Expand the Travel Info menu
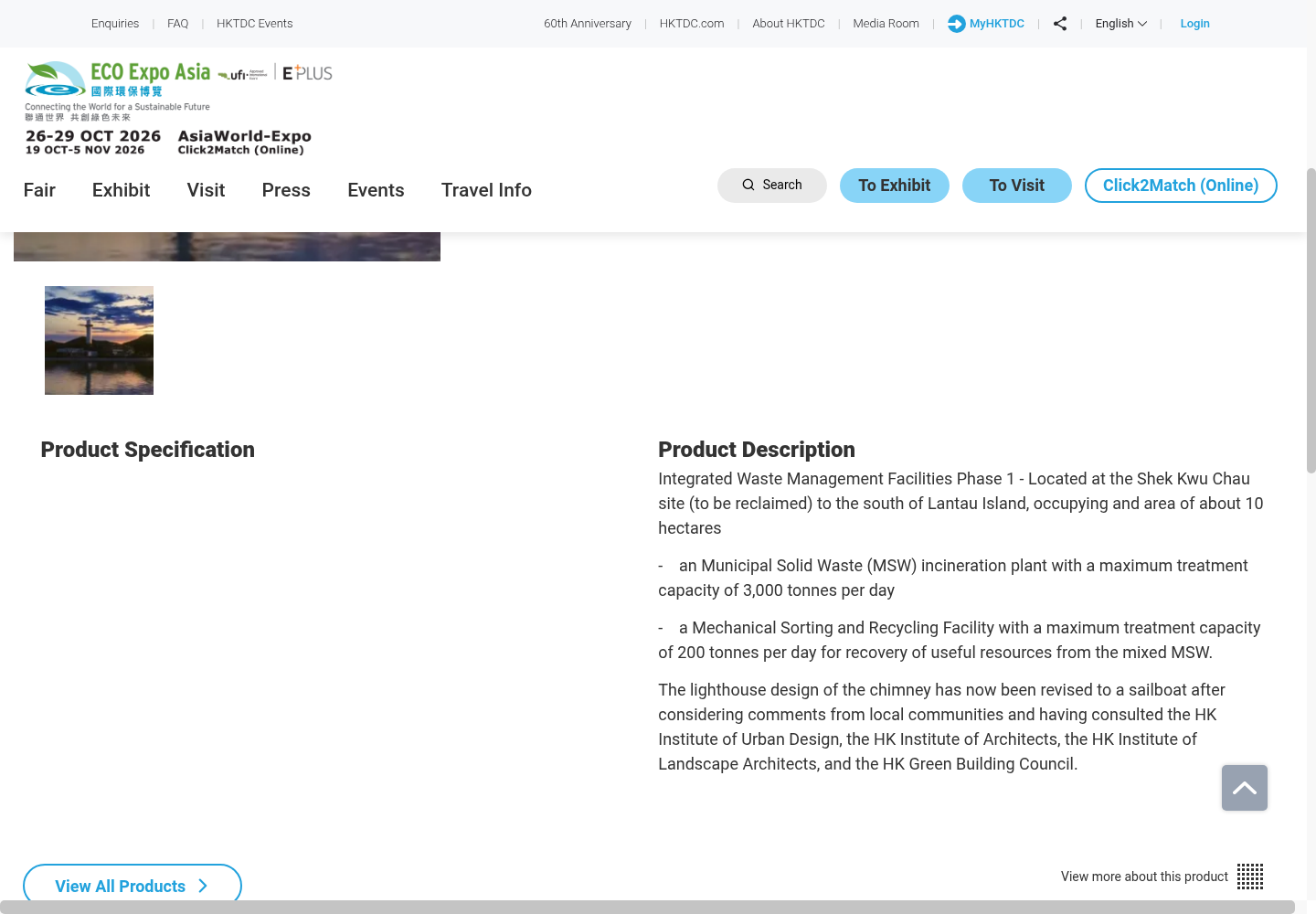This screenshot has height=914, width=1316. 486,190
